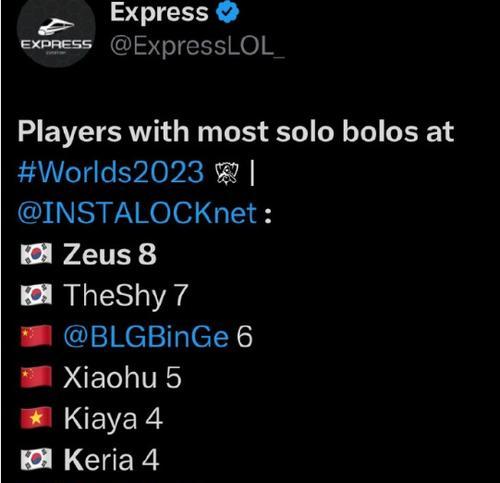Select the TheShy 7 text line
The height and width of the screenshot is (483, 500).
click(x=126, y=296)
